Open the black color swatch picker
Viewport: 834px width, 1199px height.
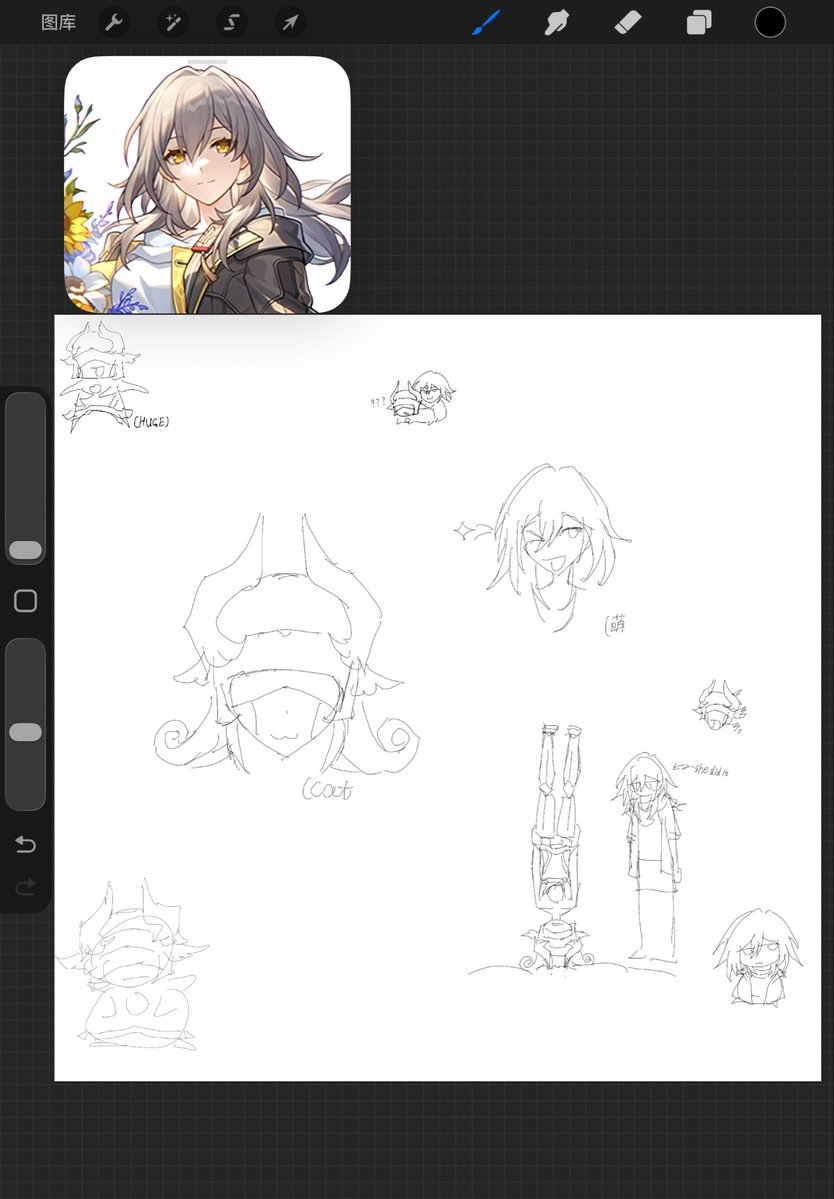tap(770, 22)
